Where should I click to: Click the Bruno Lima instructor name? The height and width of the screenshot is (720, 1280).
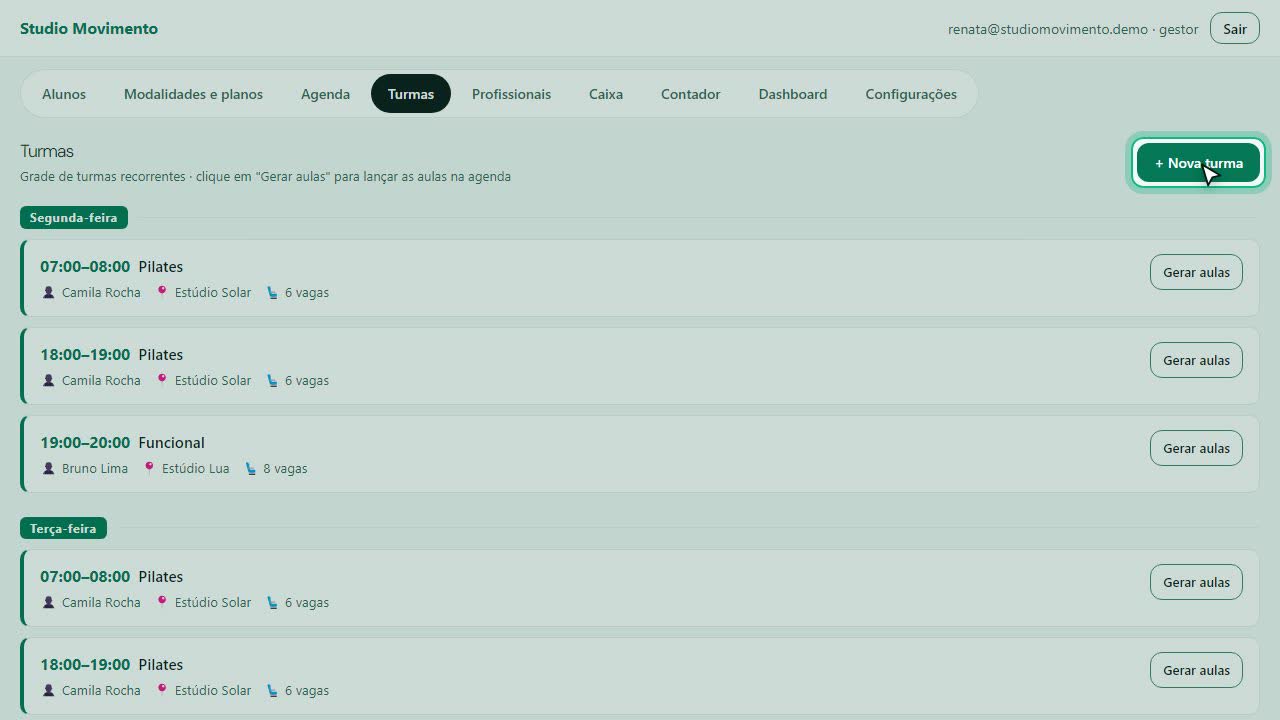[95, 469]
